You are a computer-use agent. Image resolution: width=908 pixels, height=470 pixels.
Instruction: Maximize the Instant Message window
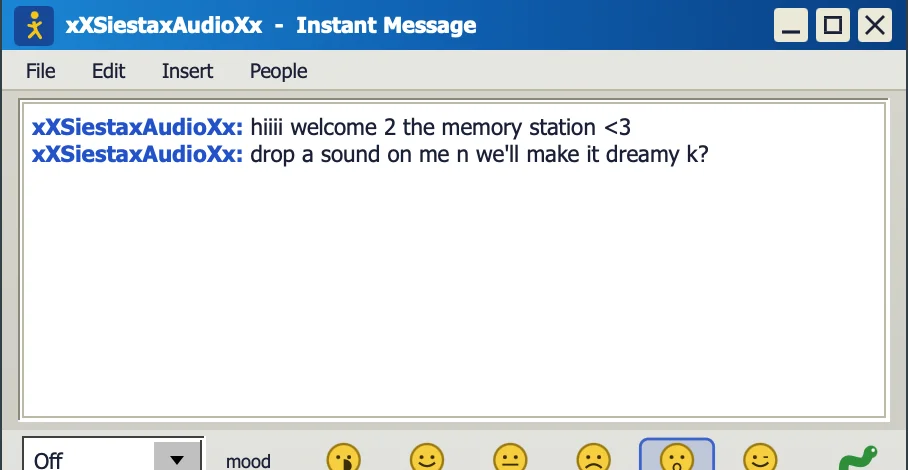point(833,25)
